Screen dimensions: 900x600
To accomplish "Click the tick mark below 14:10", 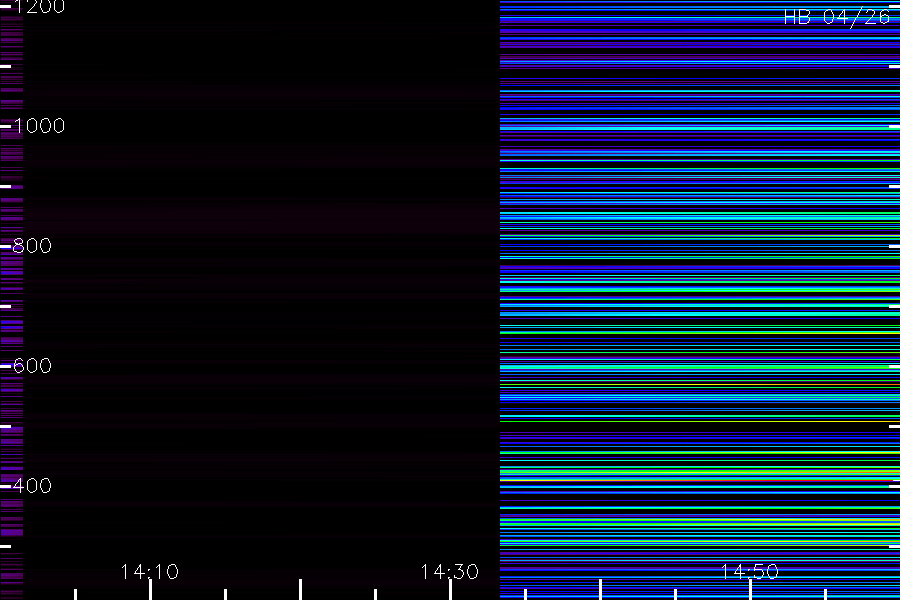I will [150, 590].
